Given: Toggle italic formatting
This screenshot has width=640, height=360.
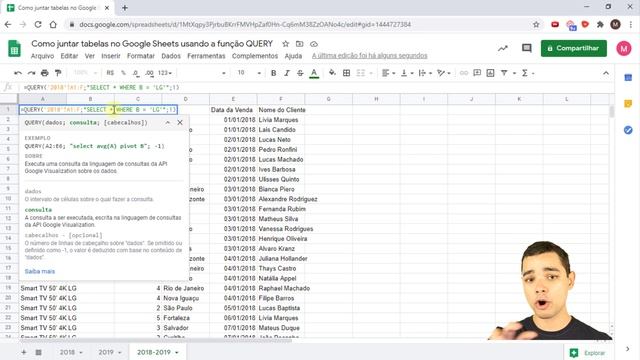Looking at the screenshot, I should [287, 73].
